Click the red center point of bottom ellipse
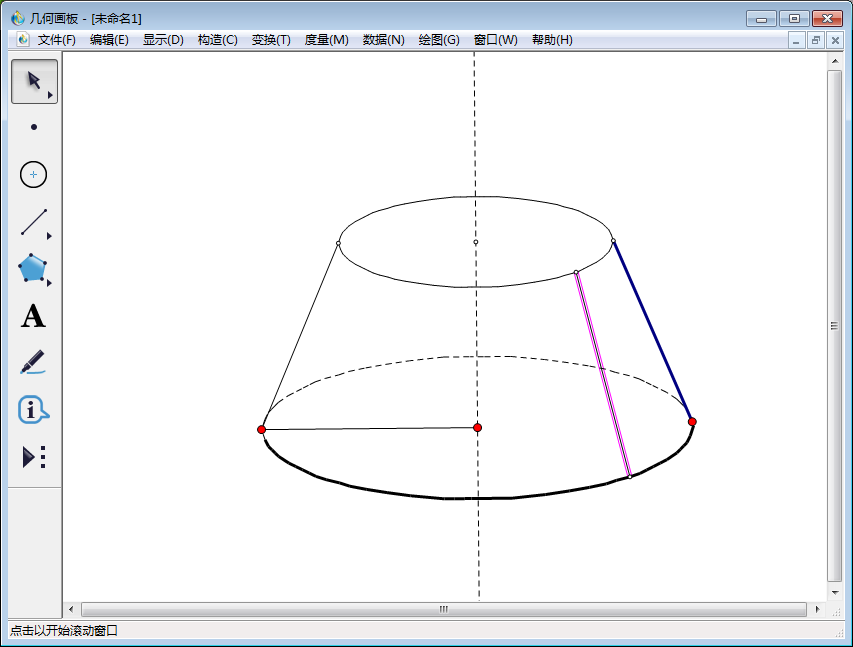This screenshot has width=853, height=647. 478,427
